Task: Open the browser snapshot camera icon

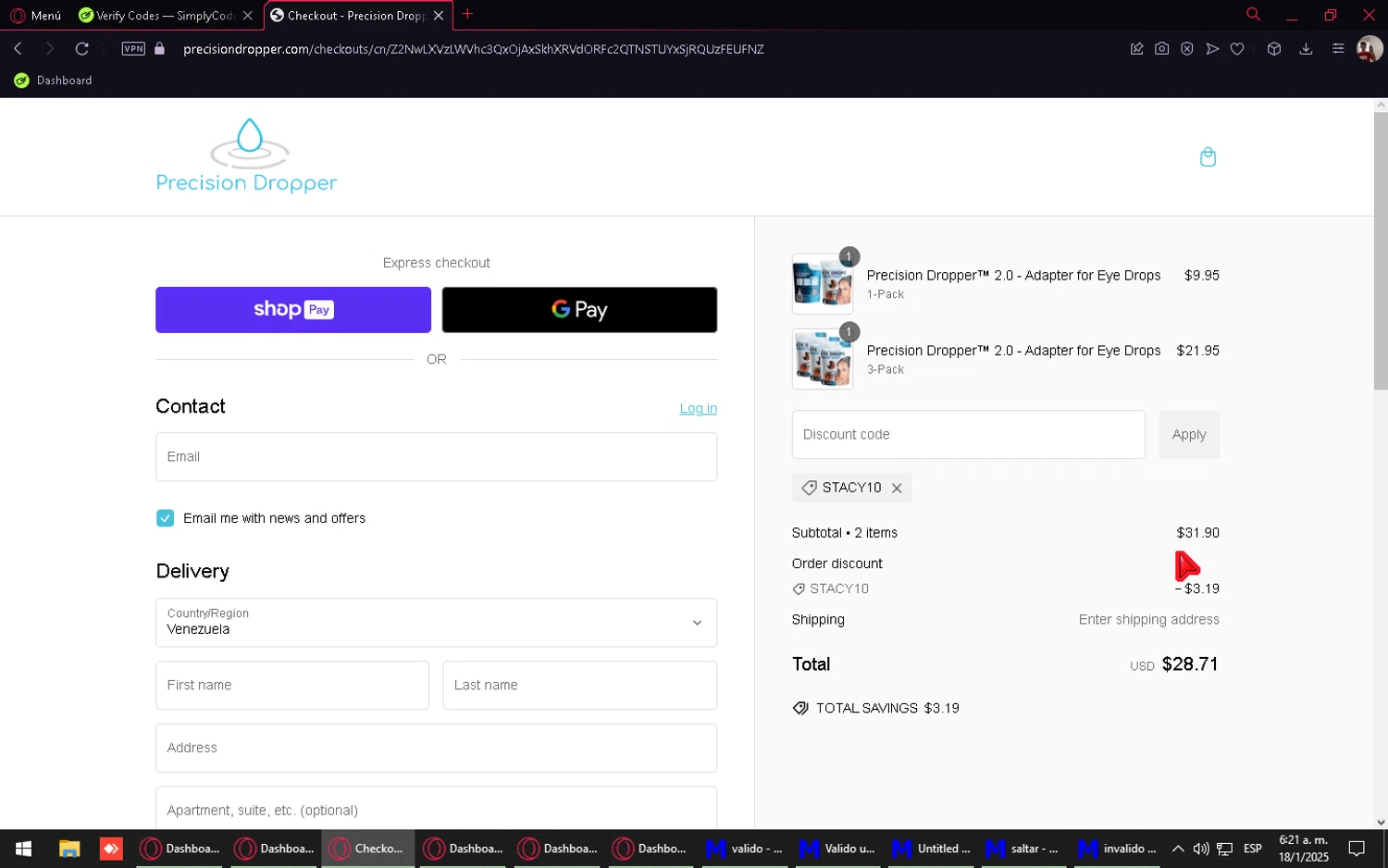Action: click(x=1161, y=49)
